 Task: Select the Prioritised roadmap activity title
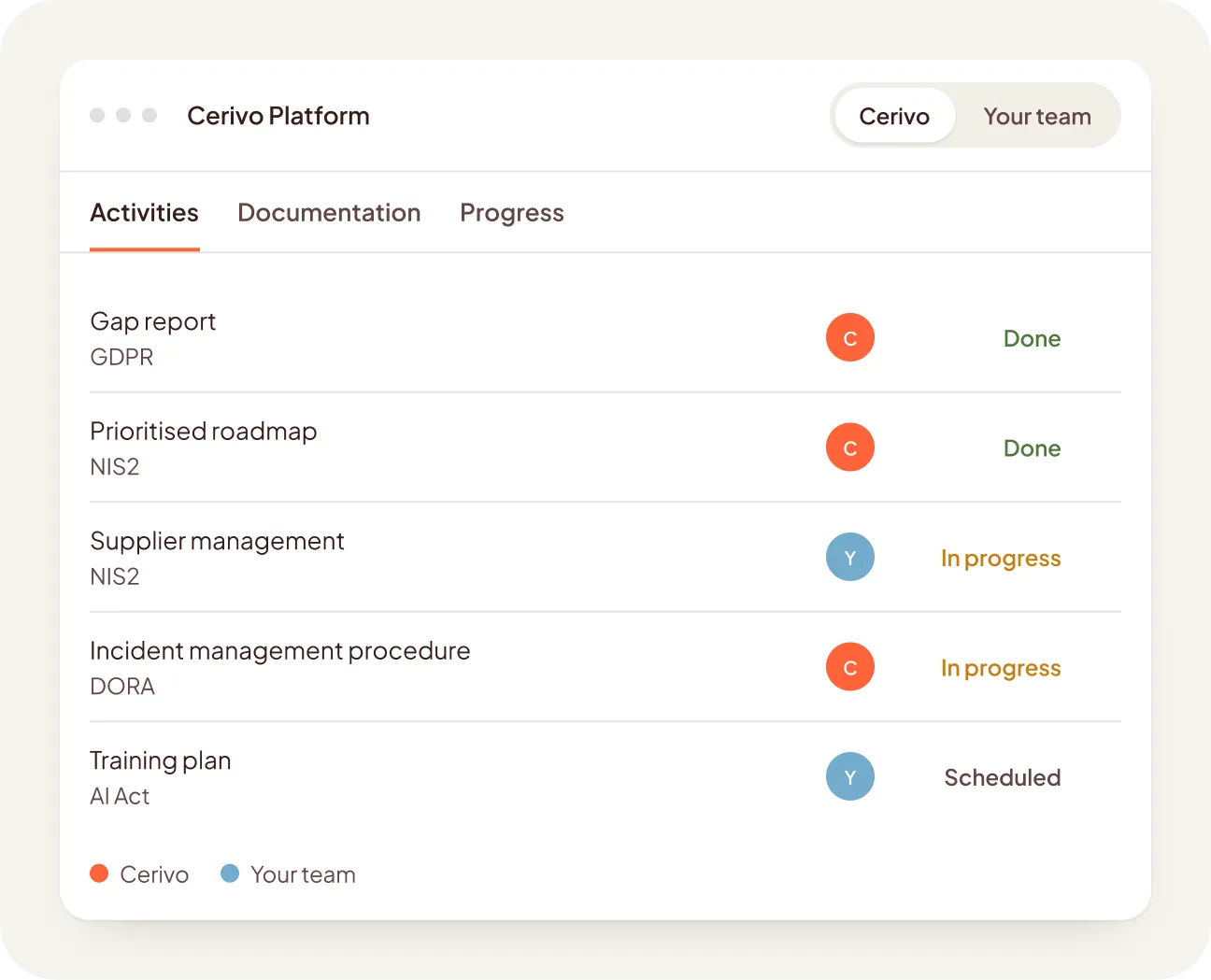click(204, 431)
